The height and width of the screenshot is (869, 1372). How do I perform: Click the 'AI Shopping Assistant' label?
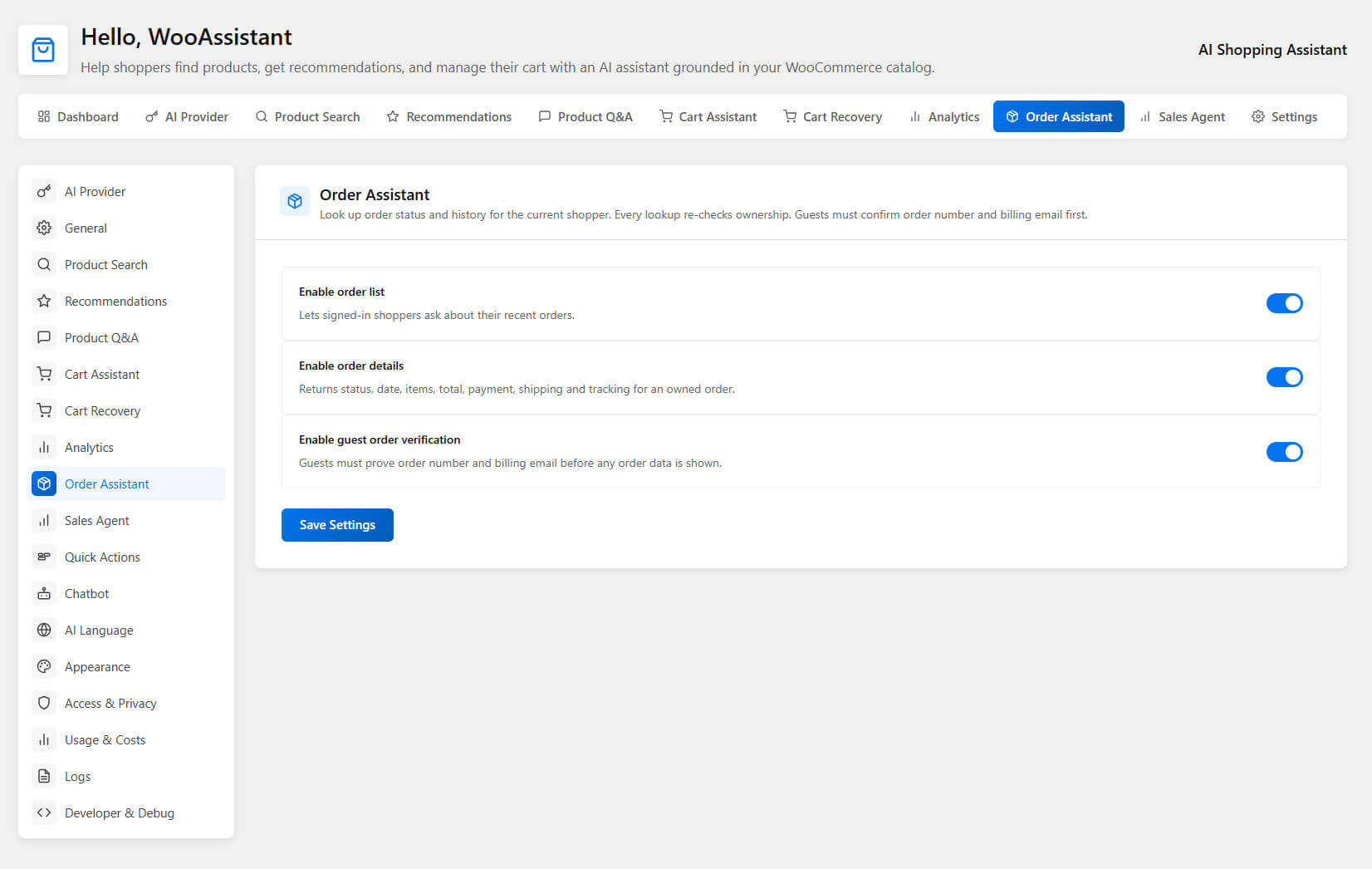[x=1272, y=50]
